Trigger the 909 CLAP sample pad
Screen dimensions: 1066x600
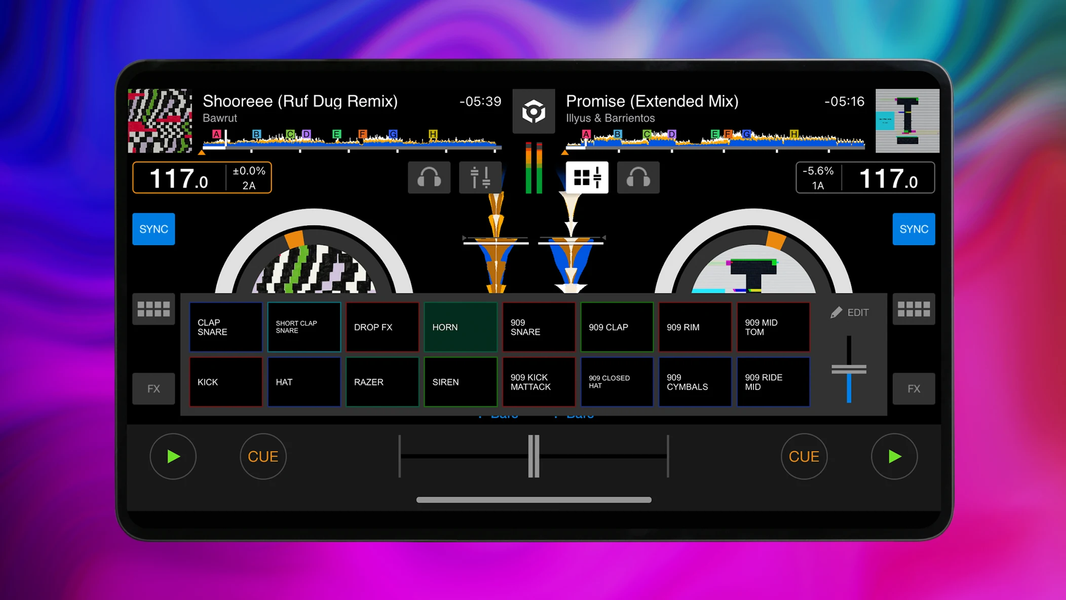pos(616,327)
